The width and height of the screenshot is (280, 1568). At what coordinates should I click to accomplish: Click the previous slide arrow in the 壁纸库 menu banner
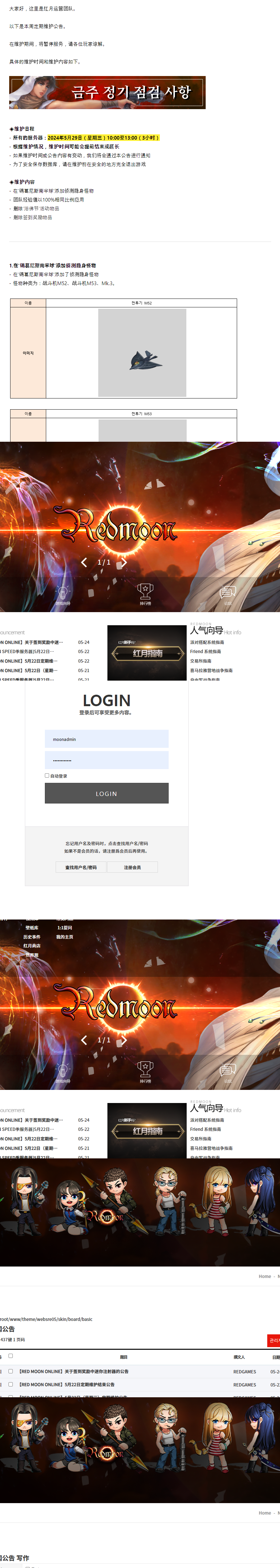84,1040
